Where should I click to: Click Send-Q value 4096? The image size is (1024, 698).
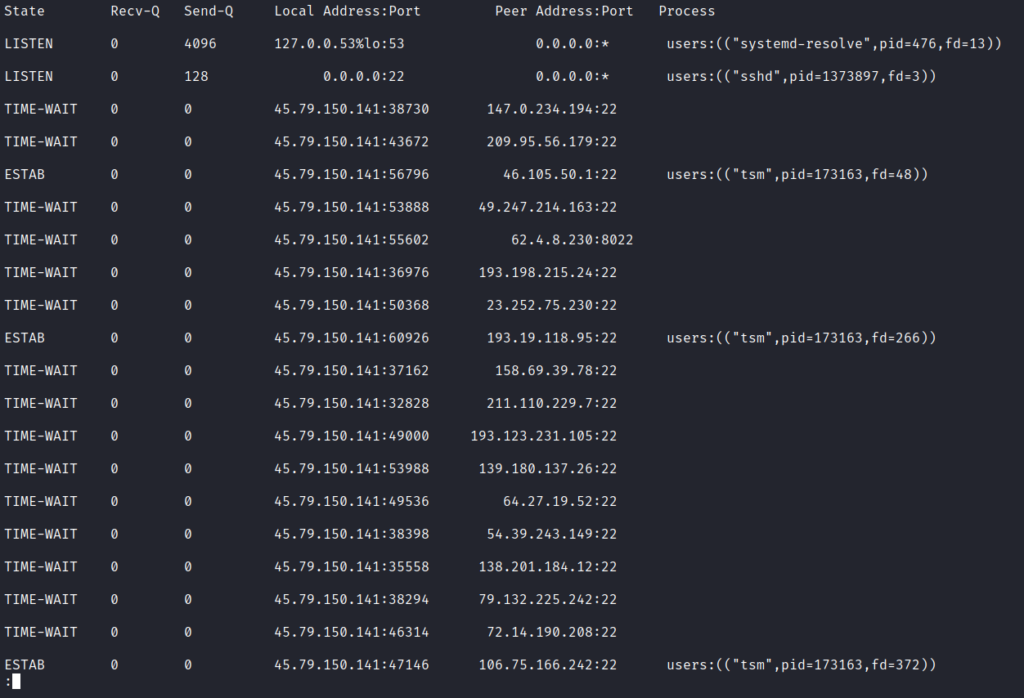[200, 44]
